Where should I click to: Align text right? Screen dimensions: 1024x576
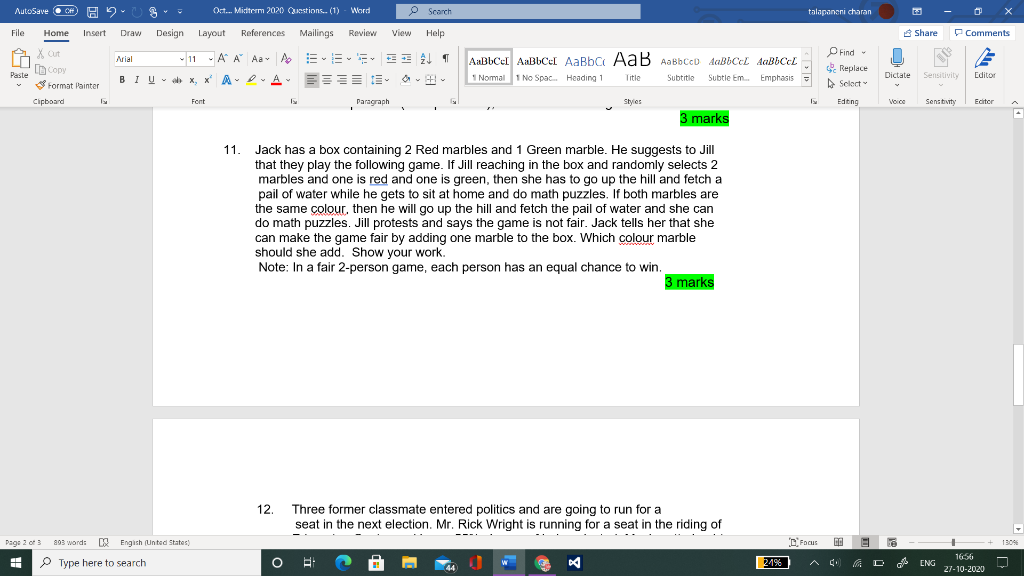(x=342, y=80)
